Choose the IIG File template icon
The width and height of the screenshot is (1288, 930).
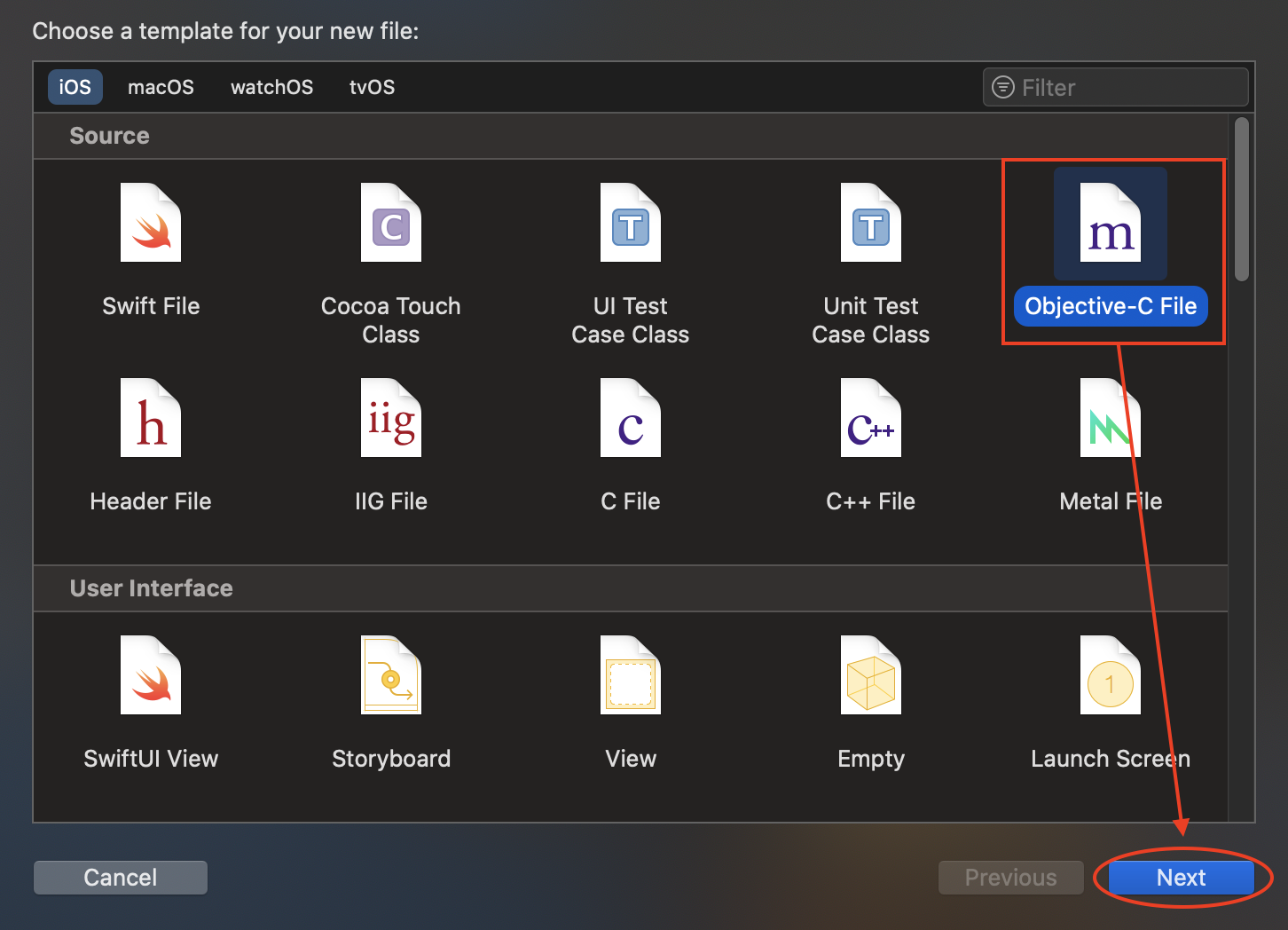pos(391,418)
